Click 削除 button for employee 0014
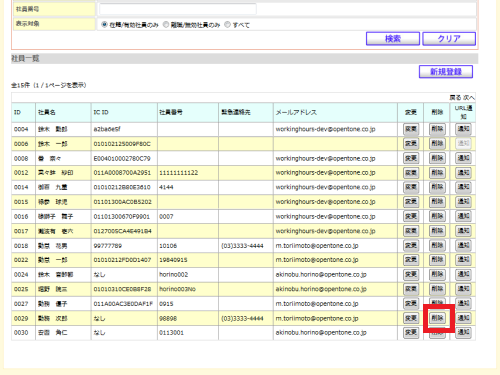The width and height of the screenshot is (500, 375). (x=437, y=187)
